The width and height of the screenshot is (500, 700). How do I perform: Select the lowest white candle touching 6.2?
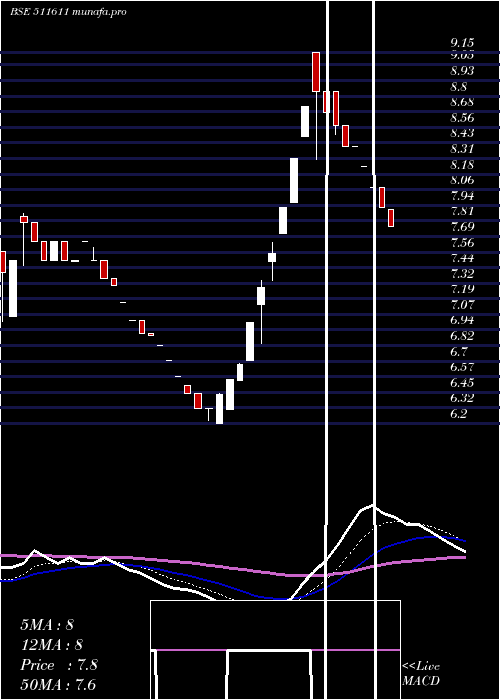click(x=219, y=408)
